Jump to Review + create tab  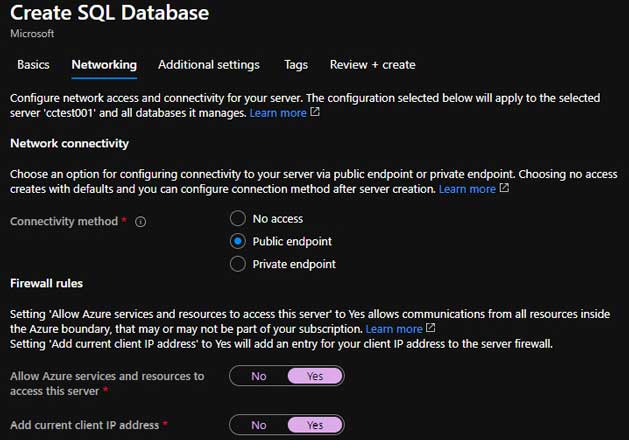click(372, 65)
